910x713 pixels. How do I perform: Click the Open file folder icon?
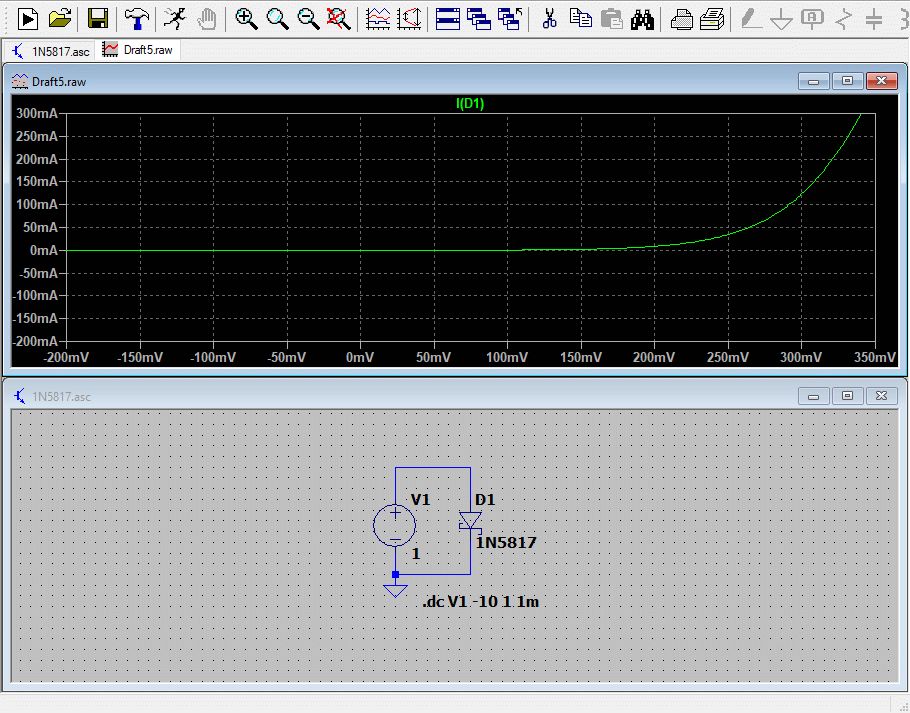coord(60,18)
